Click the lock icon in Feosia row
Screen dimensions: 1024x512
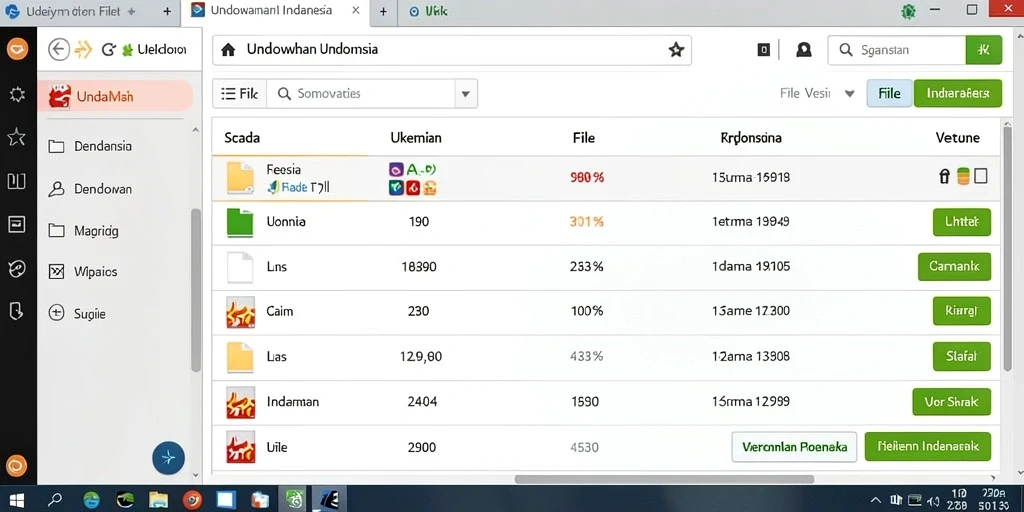coord(944,176)
